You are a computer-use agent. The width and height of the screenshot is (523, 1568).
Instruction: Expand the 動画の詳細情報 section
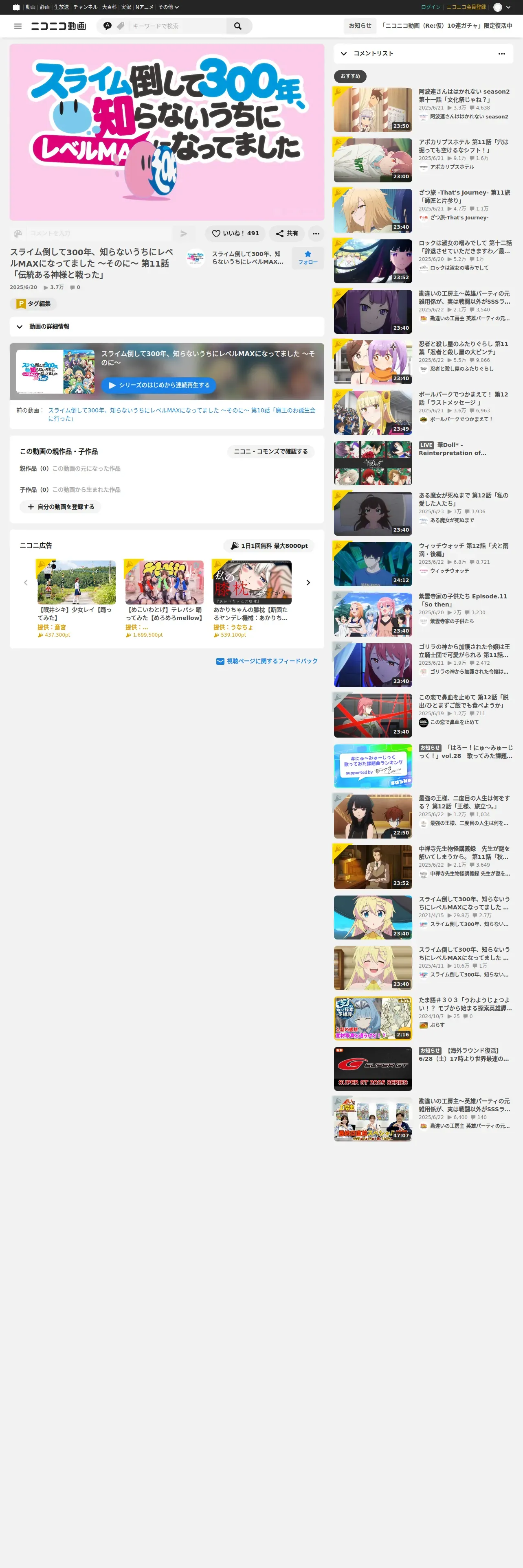click(167, 327)
